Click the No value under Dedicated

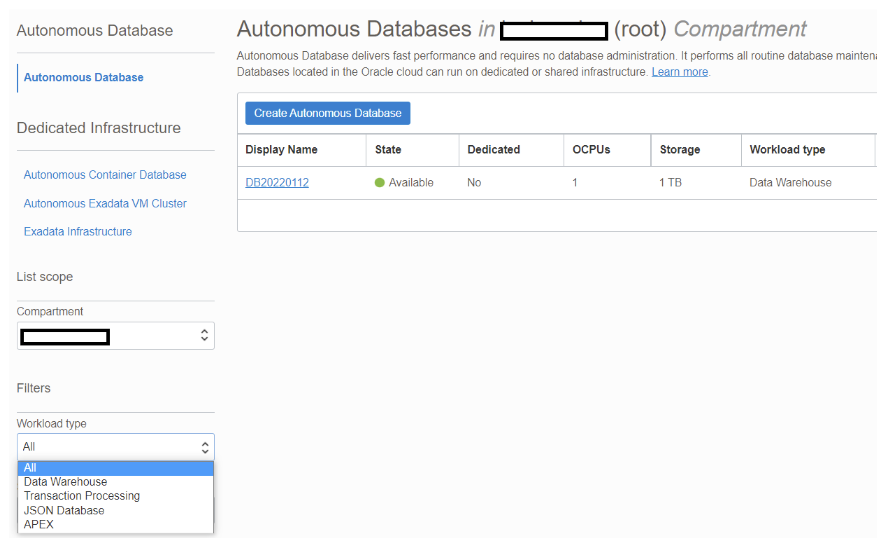coord(474,183)
